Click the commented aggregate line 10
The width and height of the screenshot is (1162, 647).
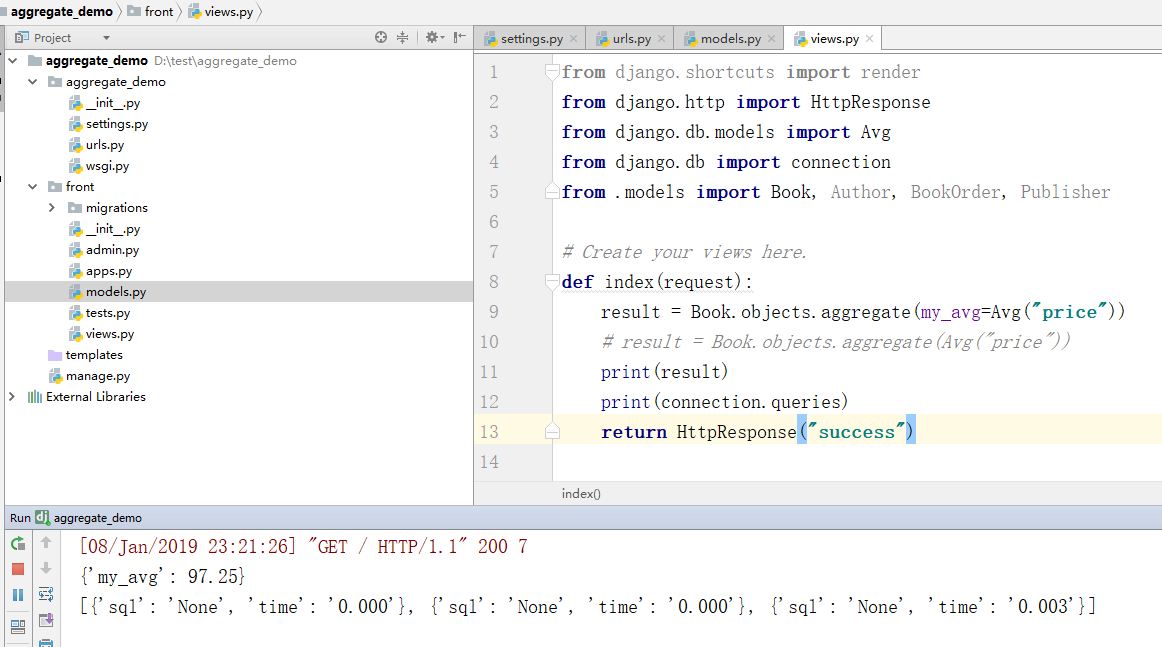[836, 342]
